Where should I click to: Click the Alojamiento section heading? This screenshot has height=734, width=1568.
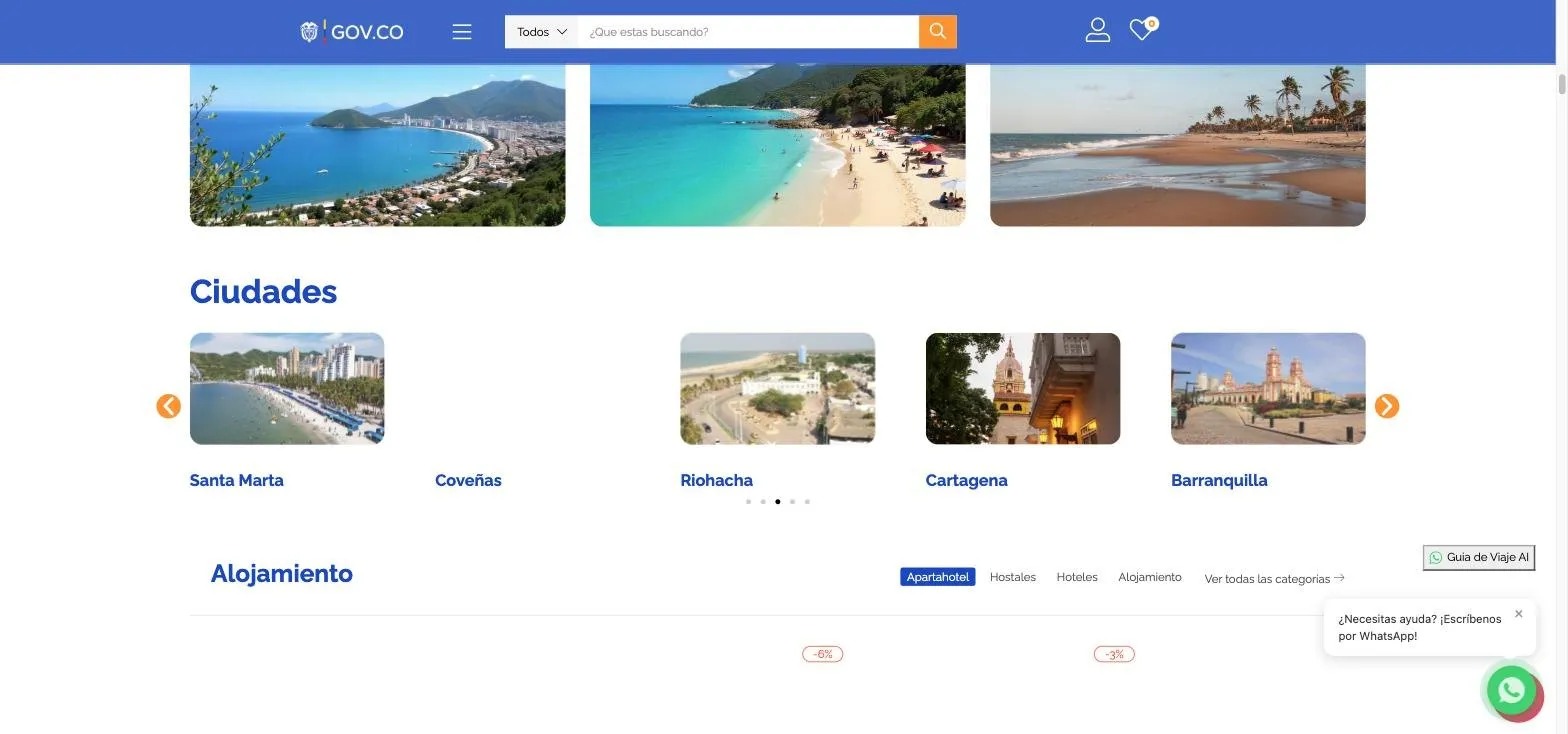pos(281,574)
